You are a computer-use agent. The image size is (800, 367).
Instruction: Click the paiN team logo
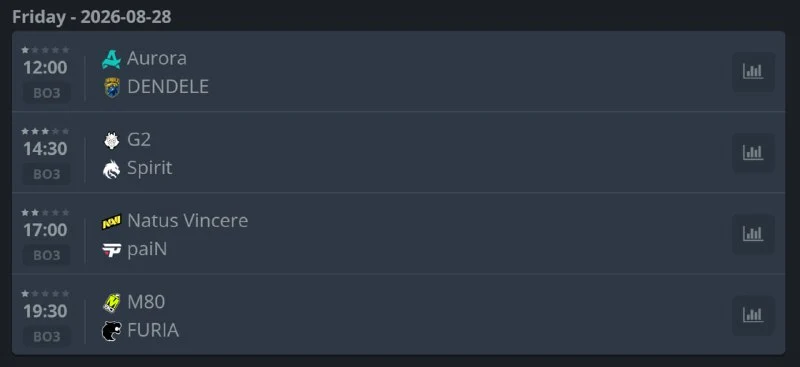tap(111, 250)
